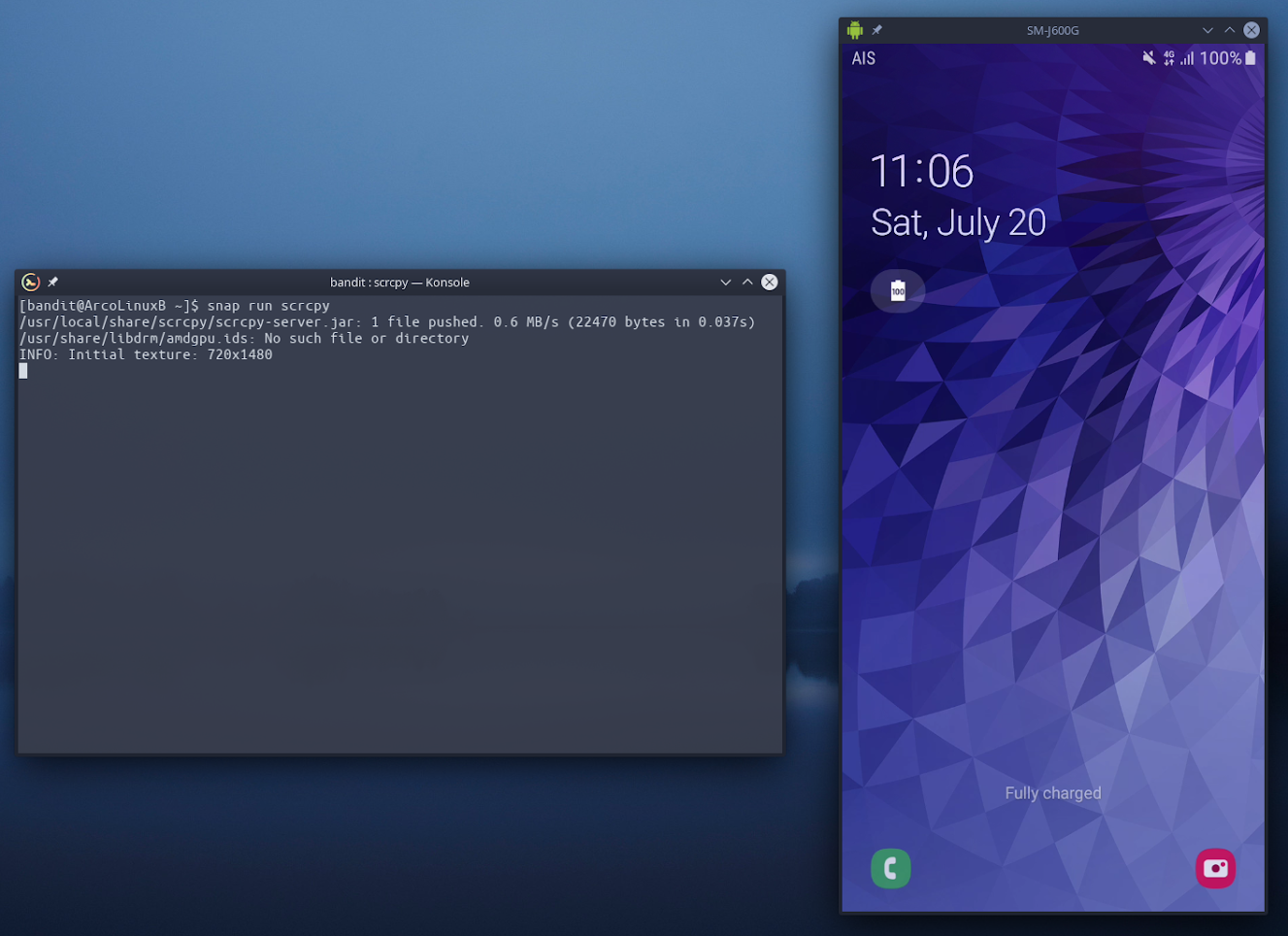Tap the muted sound icon in phone status bar

(1148, 58)
